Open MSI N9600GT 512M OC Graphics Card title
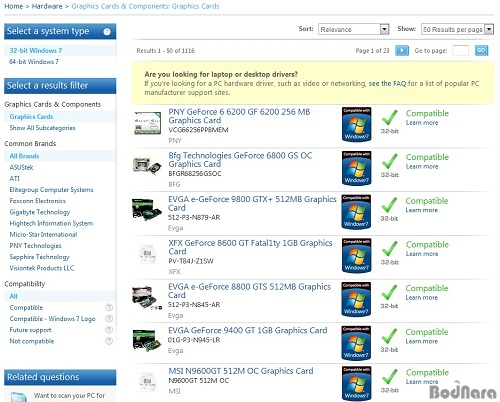500x402 pixels. 241,371
